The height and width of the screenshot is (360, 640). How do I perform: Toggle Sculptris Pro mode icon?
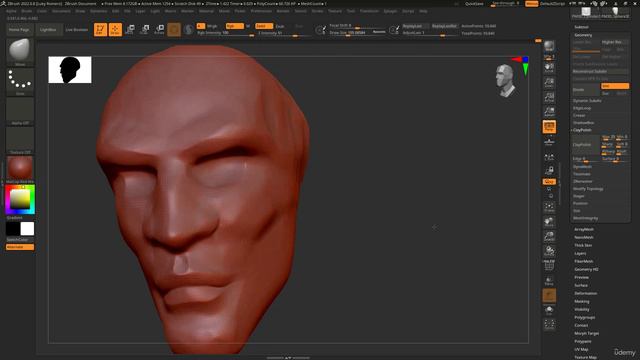coord(189,29)
